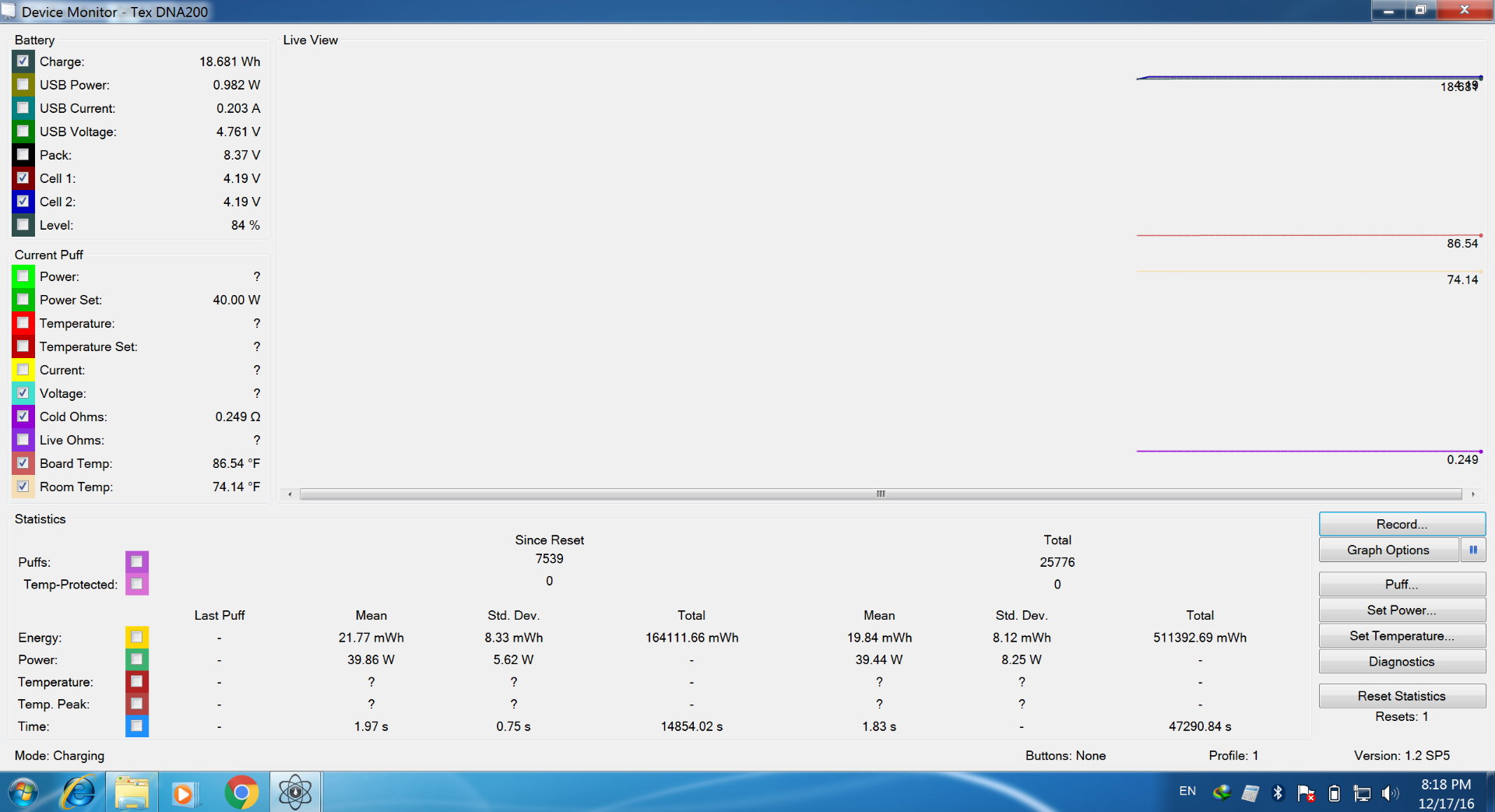Open Graph Options
The image size is (1495, 812).
(1388, 550)
